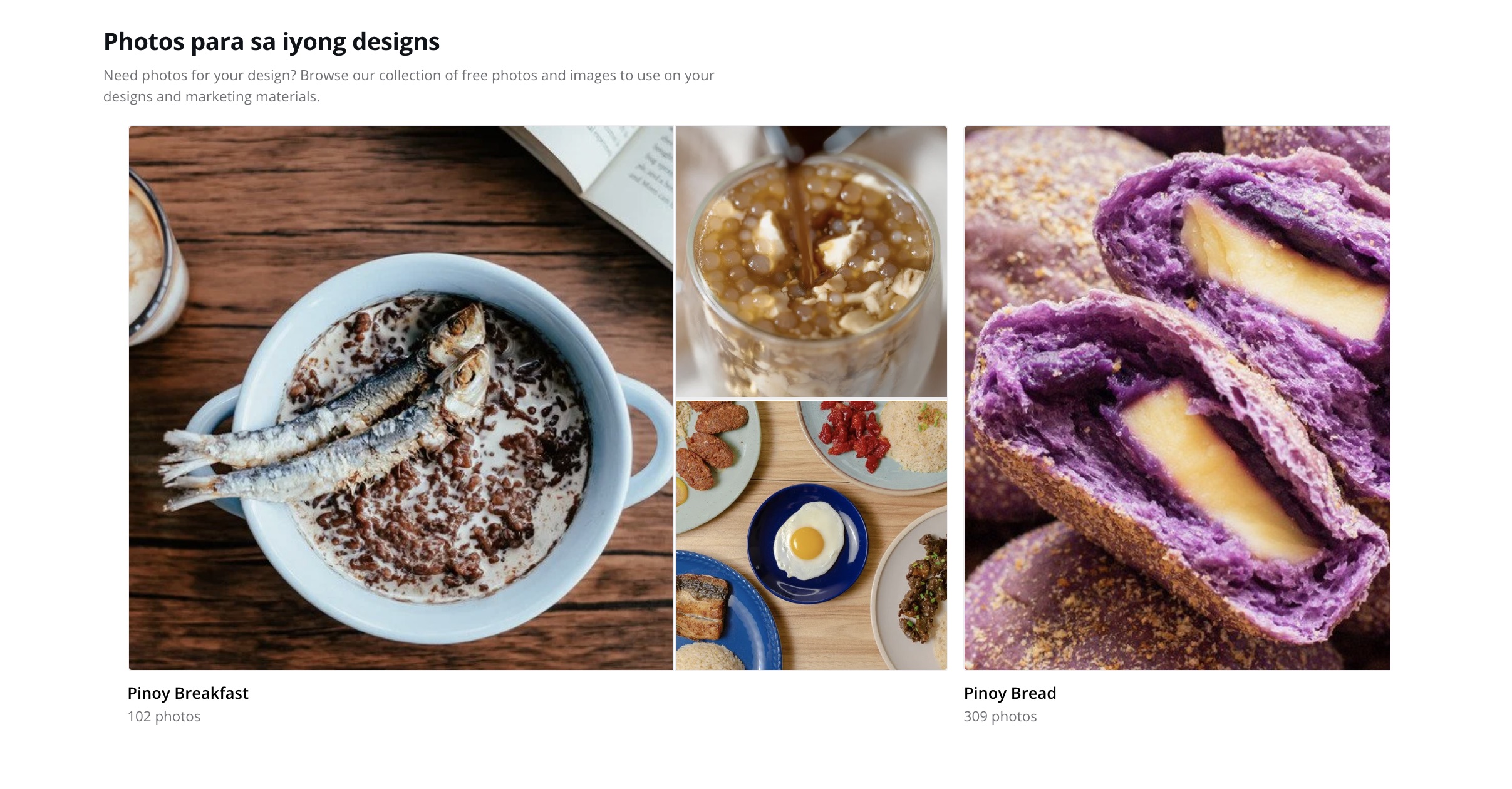The height and width of the screenshot is (789, 1512).
Task: Open the Pinoy Breakfast collection title
Action: (x=188, y=693)
